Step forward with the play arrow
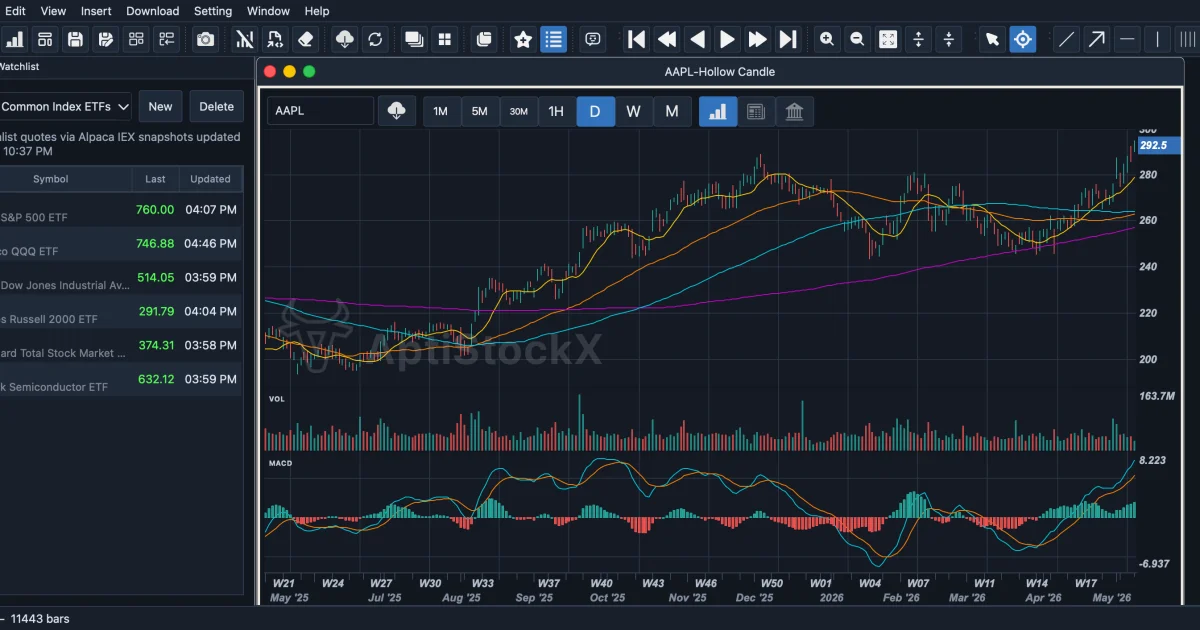Viewport: 1200px width, 630px height. pos(727,39)
